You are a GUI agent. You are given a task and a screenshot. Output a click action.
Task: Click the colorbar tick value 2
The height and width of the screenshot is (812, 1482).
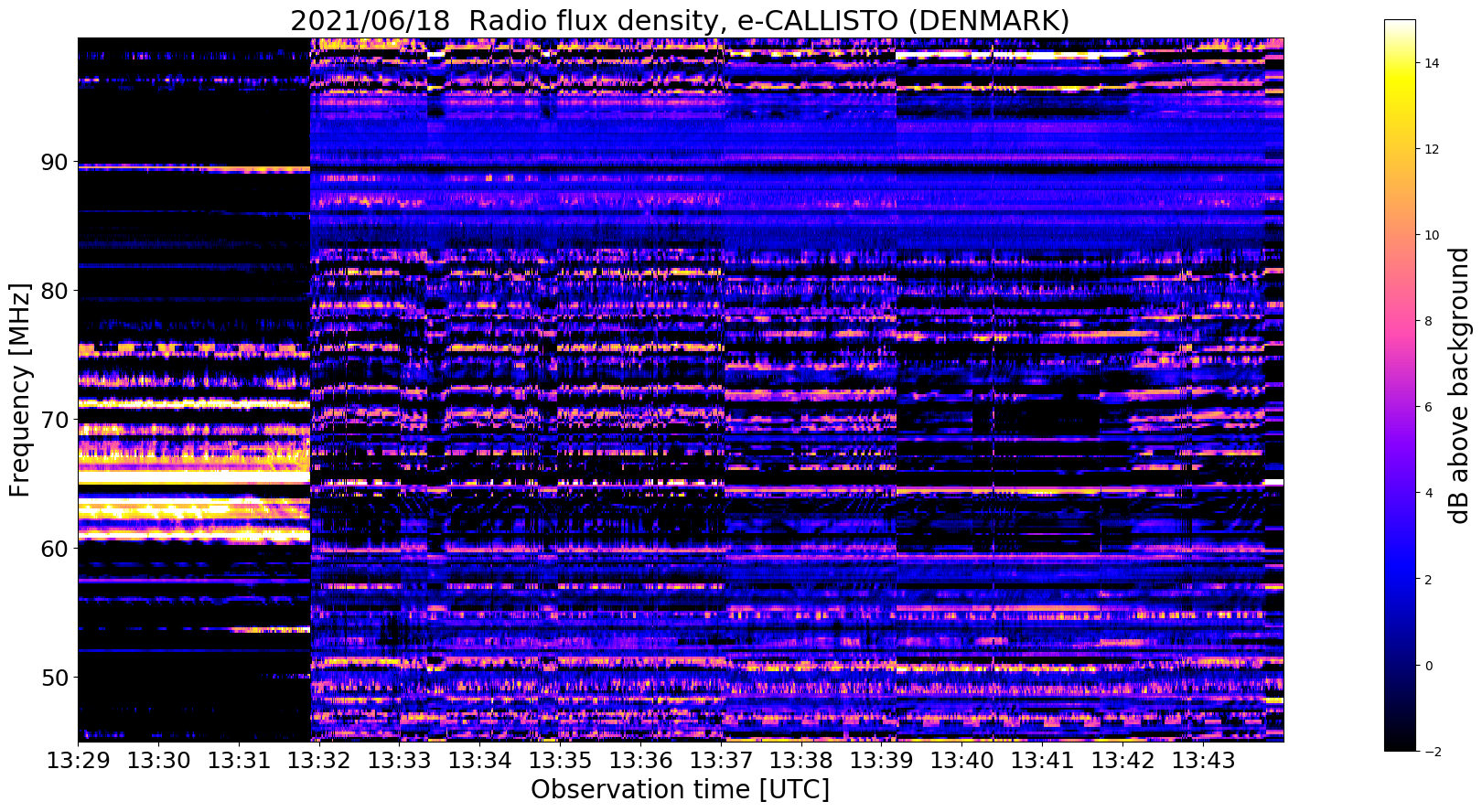tap(1428, 580)
